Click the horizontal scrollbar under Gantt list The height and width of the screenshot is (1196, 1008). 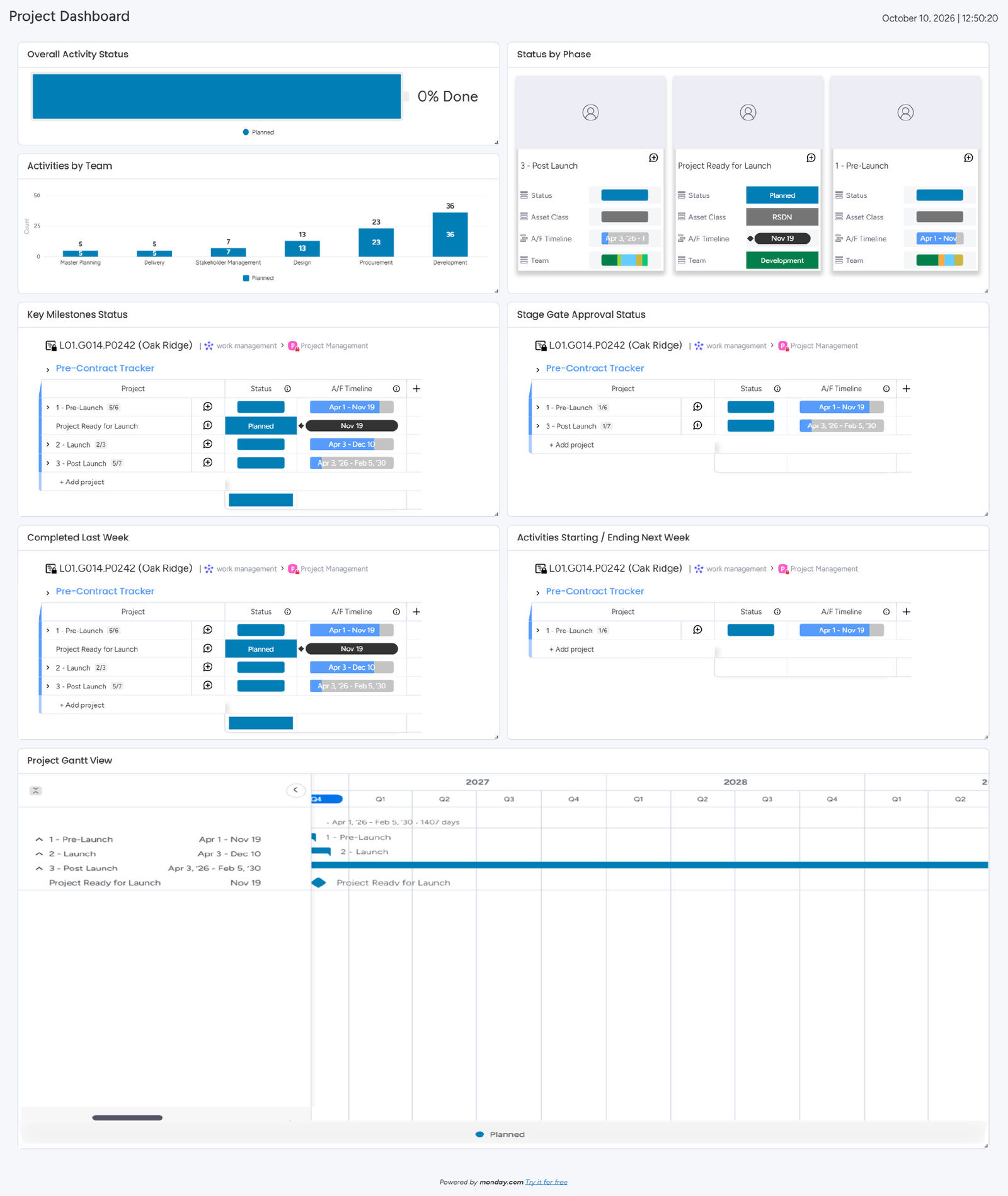(x=127, y=1118)
